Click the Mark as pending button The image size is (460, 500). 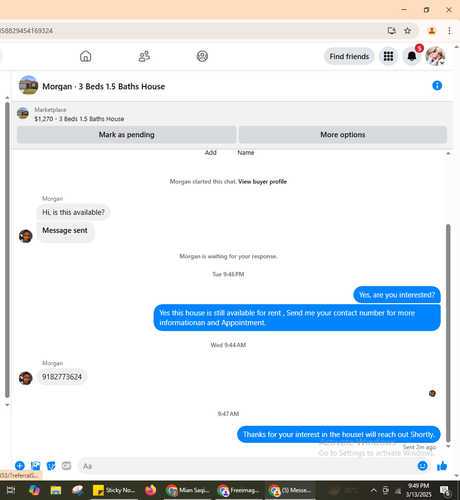(x=127, y=135)
